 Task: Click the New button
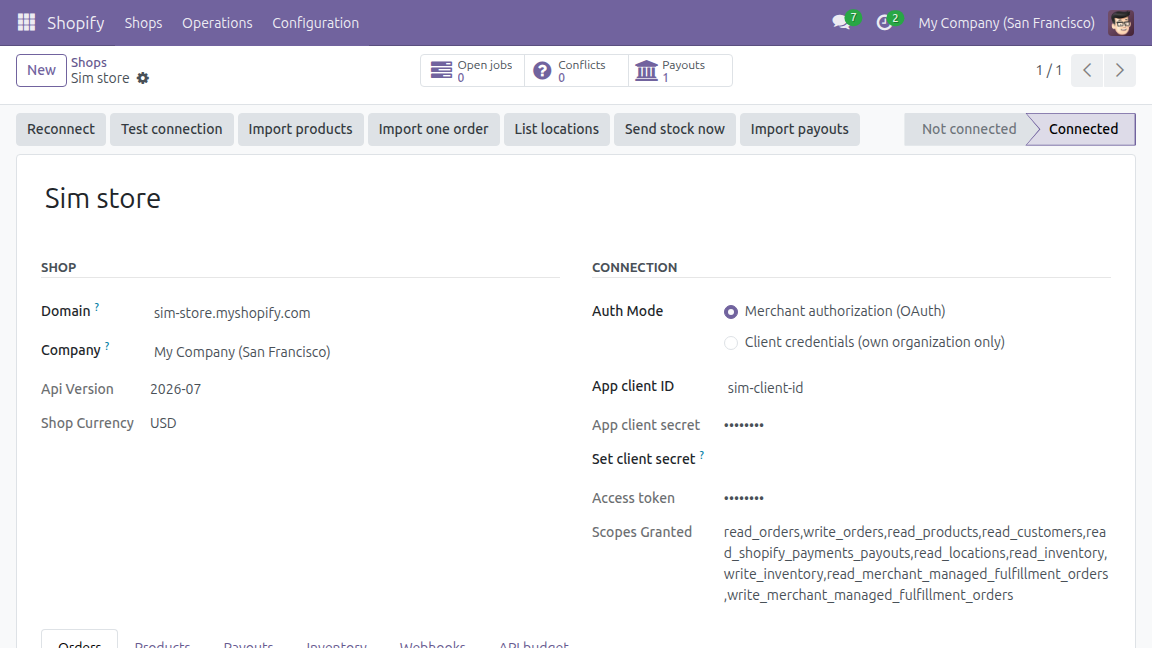click(x=41, y=71)
